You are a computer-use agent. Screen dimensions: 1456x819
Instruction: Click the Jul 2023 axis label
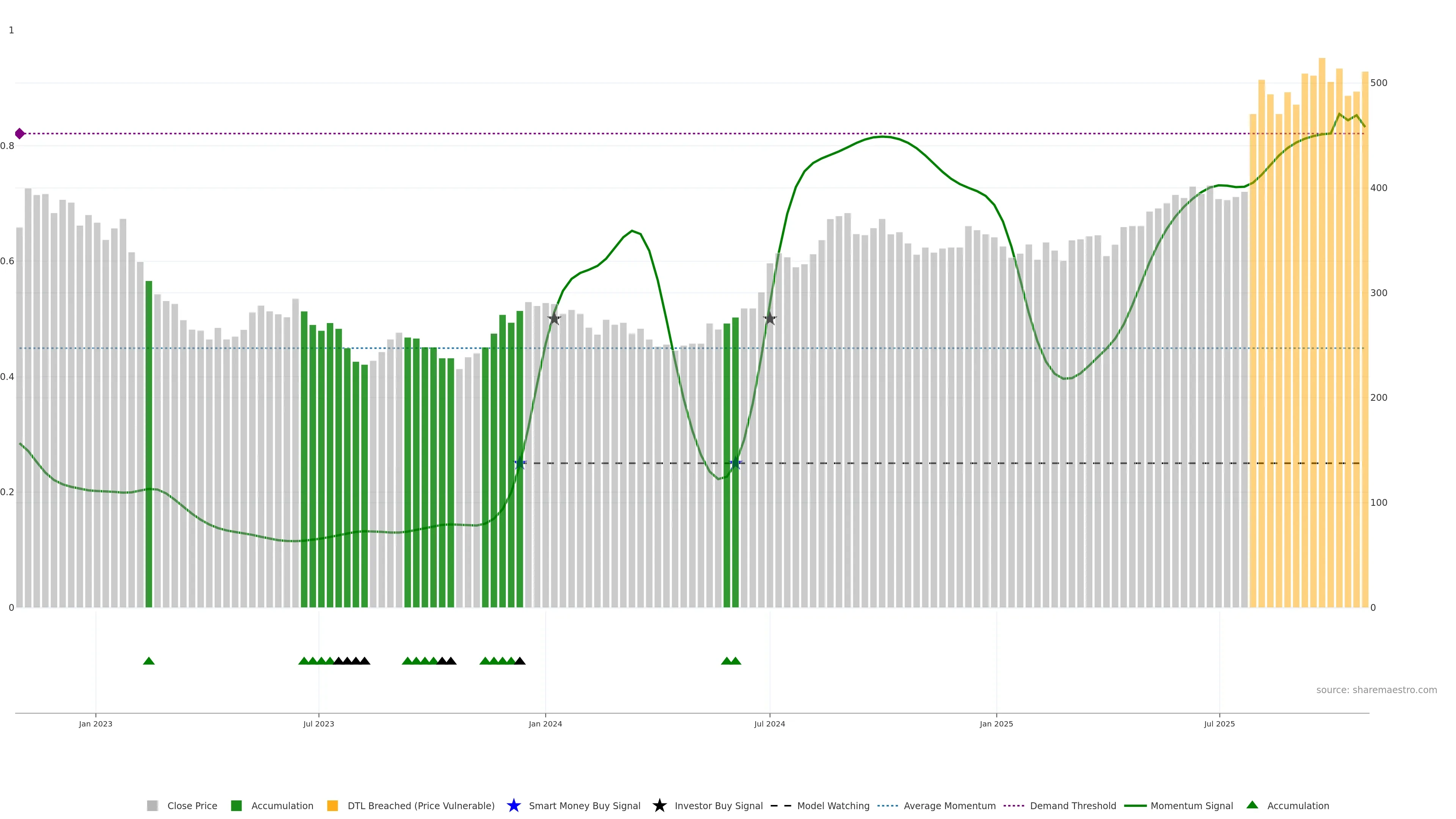(318, 724)
